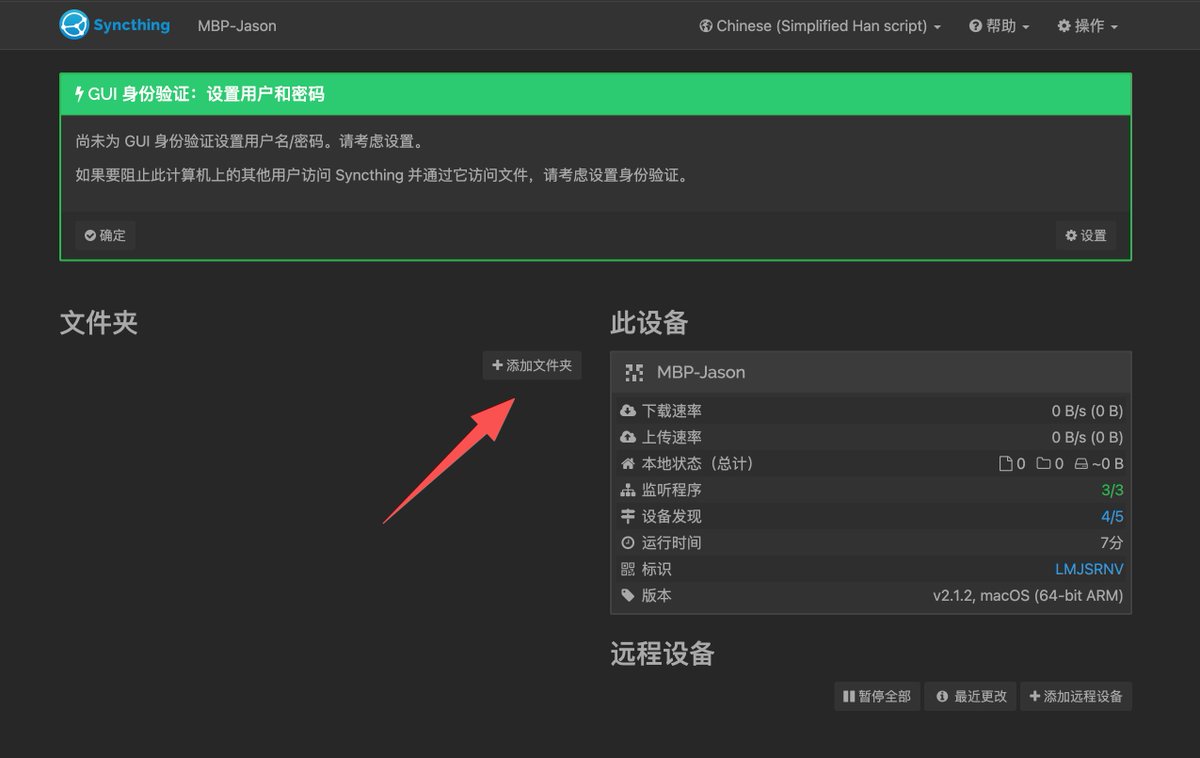Click the 此设备 section heading
Viewport: 1200px width, 758px height.
650,323
